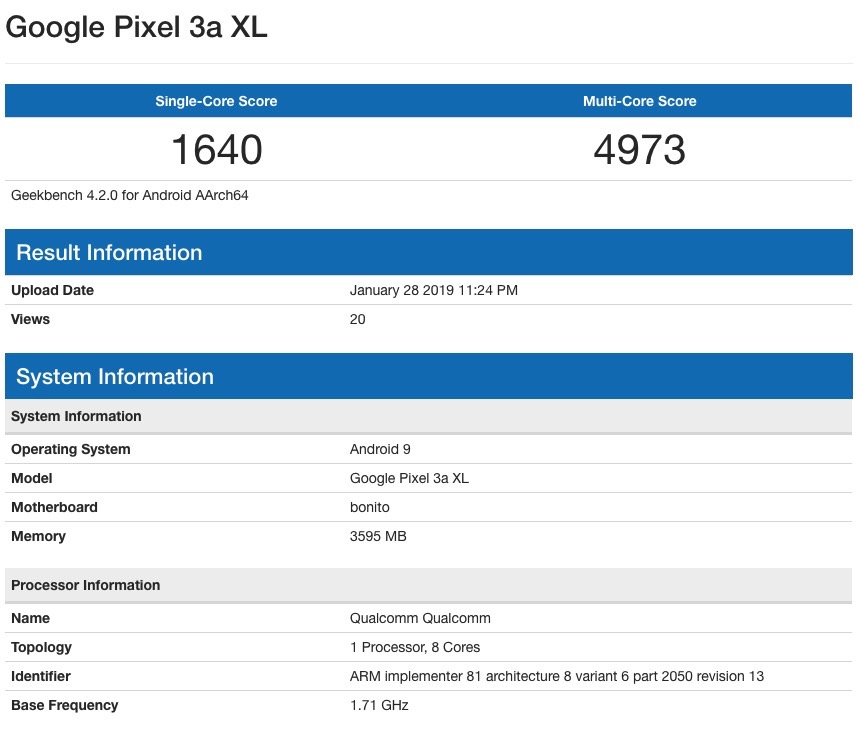Screen dimensions: 857x737
Task: Select the multi-core score value 4973
Action: 639,149
